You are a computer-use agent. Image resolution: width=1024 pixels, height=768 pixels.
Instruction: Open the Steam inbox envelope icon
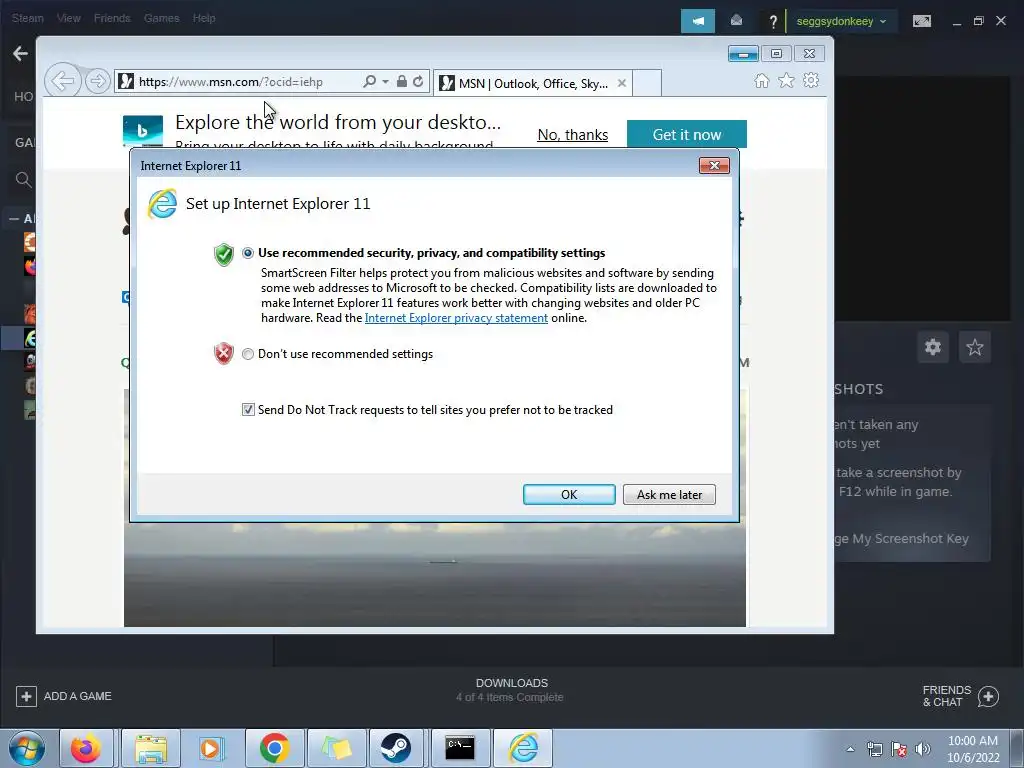point(736,21)
